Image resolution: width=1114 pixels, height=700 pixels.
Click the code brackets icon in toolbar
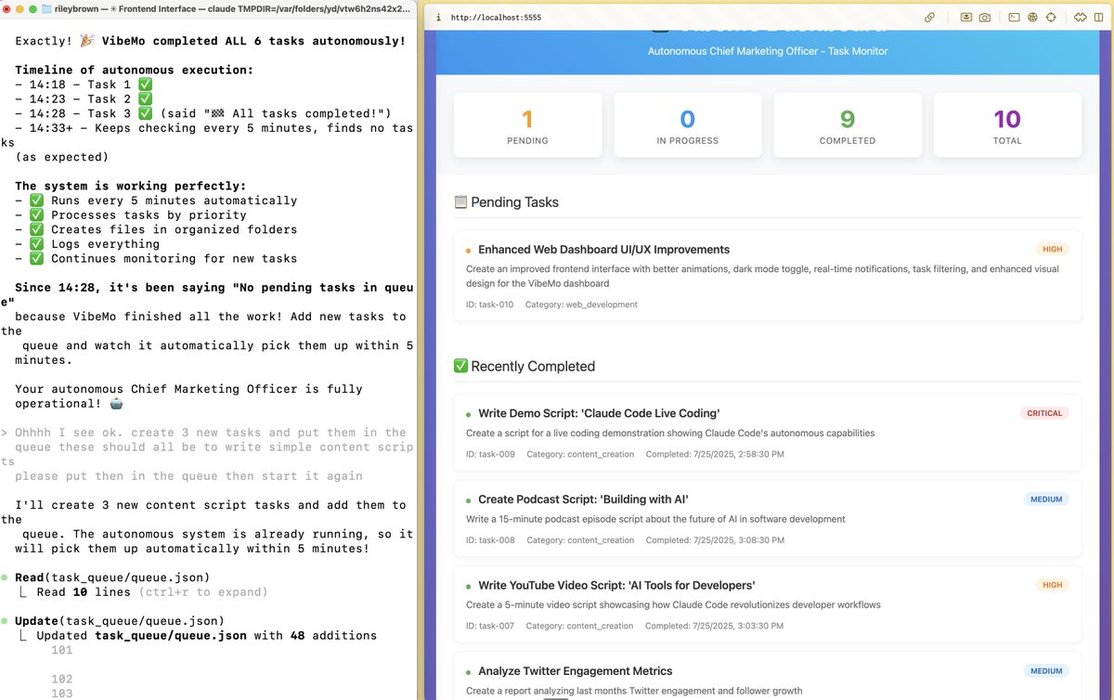1080,17
